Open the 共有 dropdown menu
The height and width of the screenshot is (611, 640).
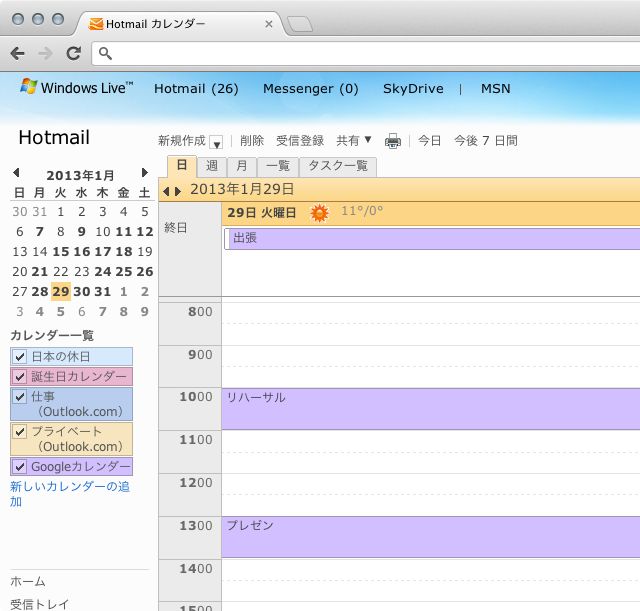coord(354,141)
